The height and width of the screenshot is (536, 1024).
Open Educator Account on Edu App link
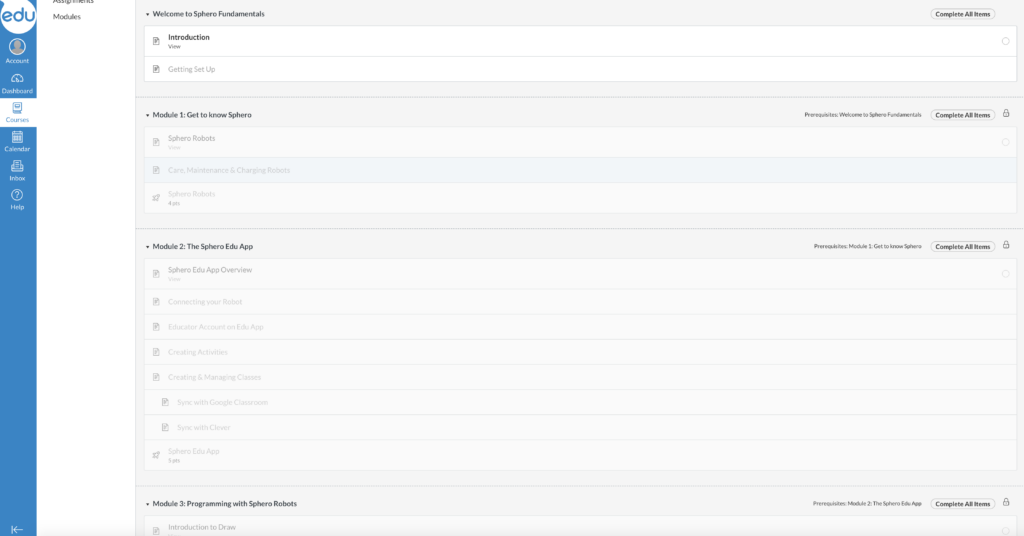tap(216, 327)
